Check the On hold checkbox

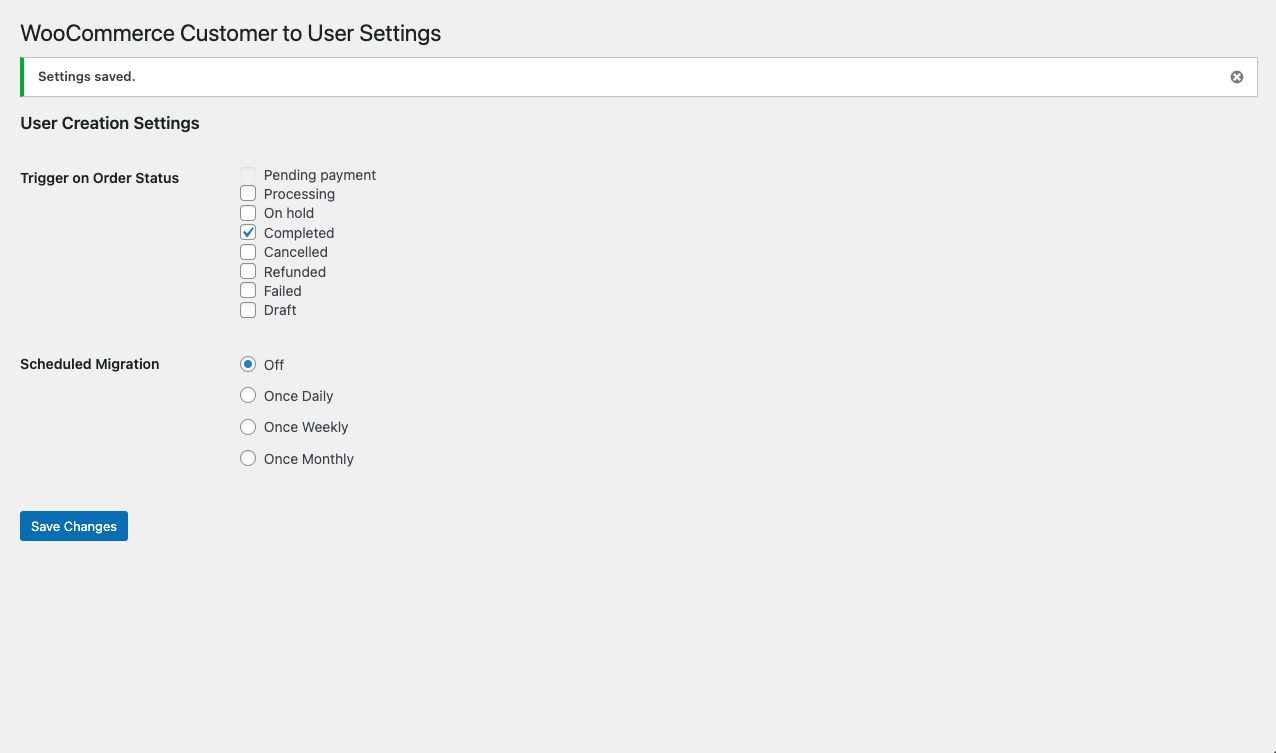point(248,213)
